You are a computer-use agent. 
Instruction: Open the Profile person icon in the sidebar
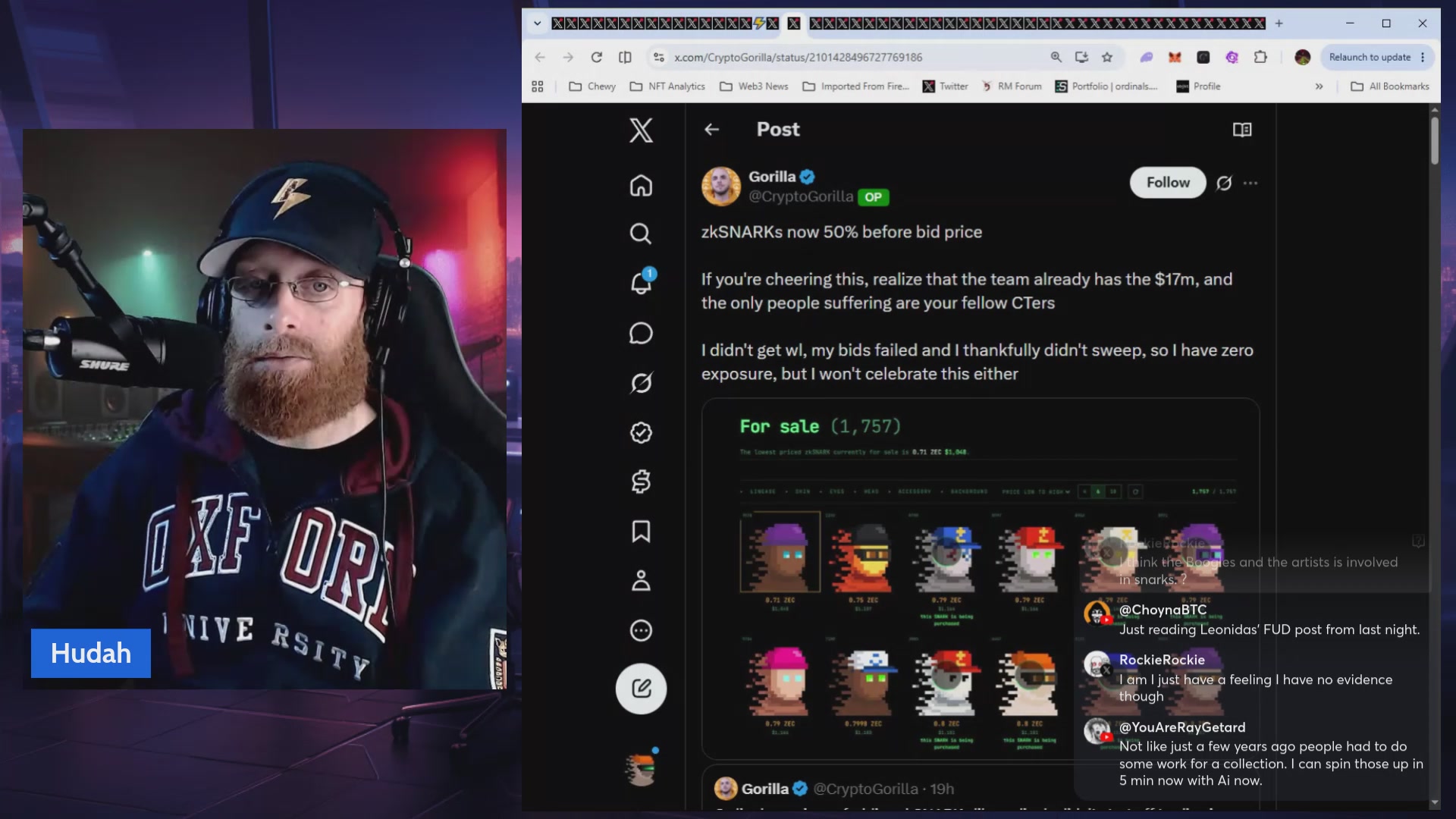click(x=641, y=581)
